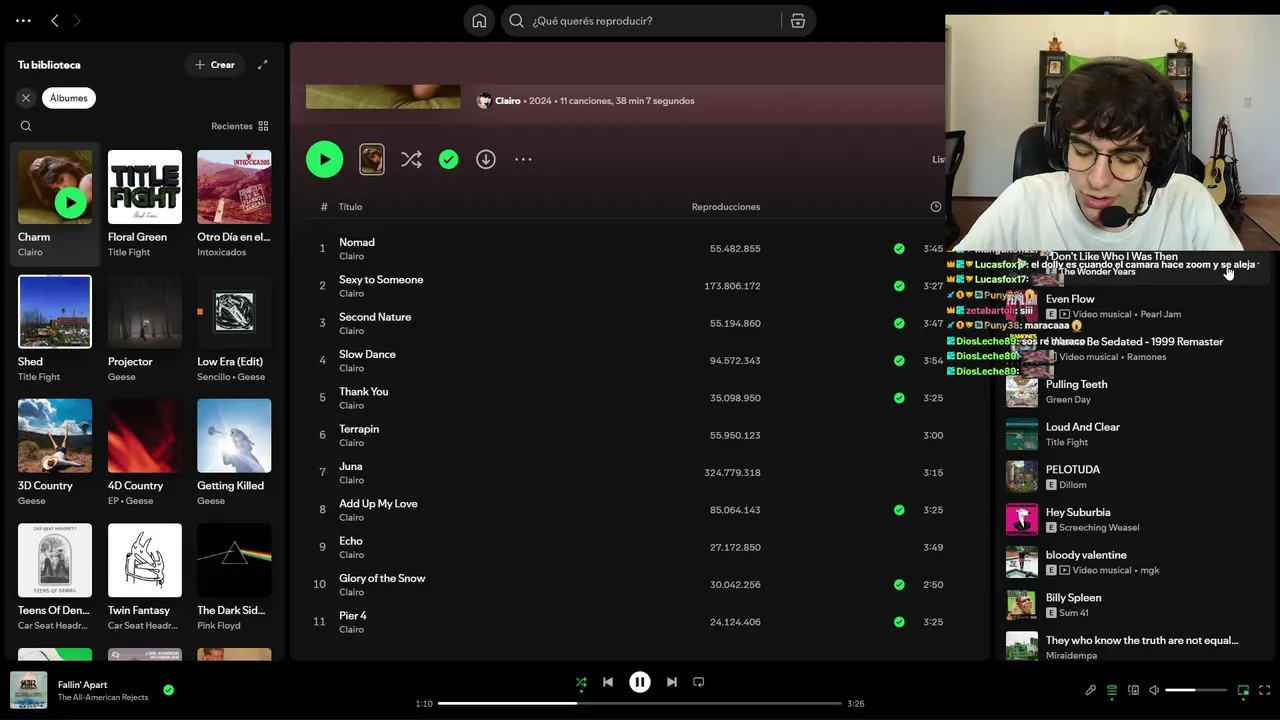Screen dimensions: 1280x720
Task: Open the album more options dots
Action: pos(523,159)
